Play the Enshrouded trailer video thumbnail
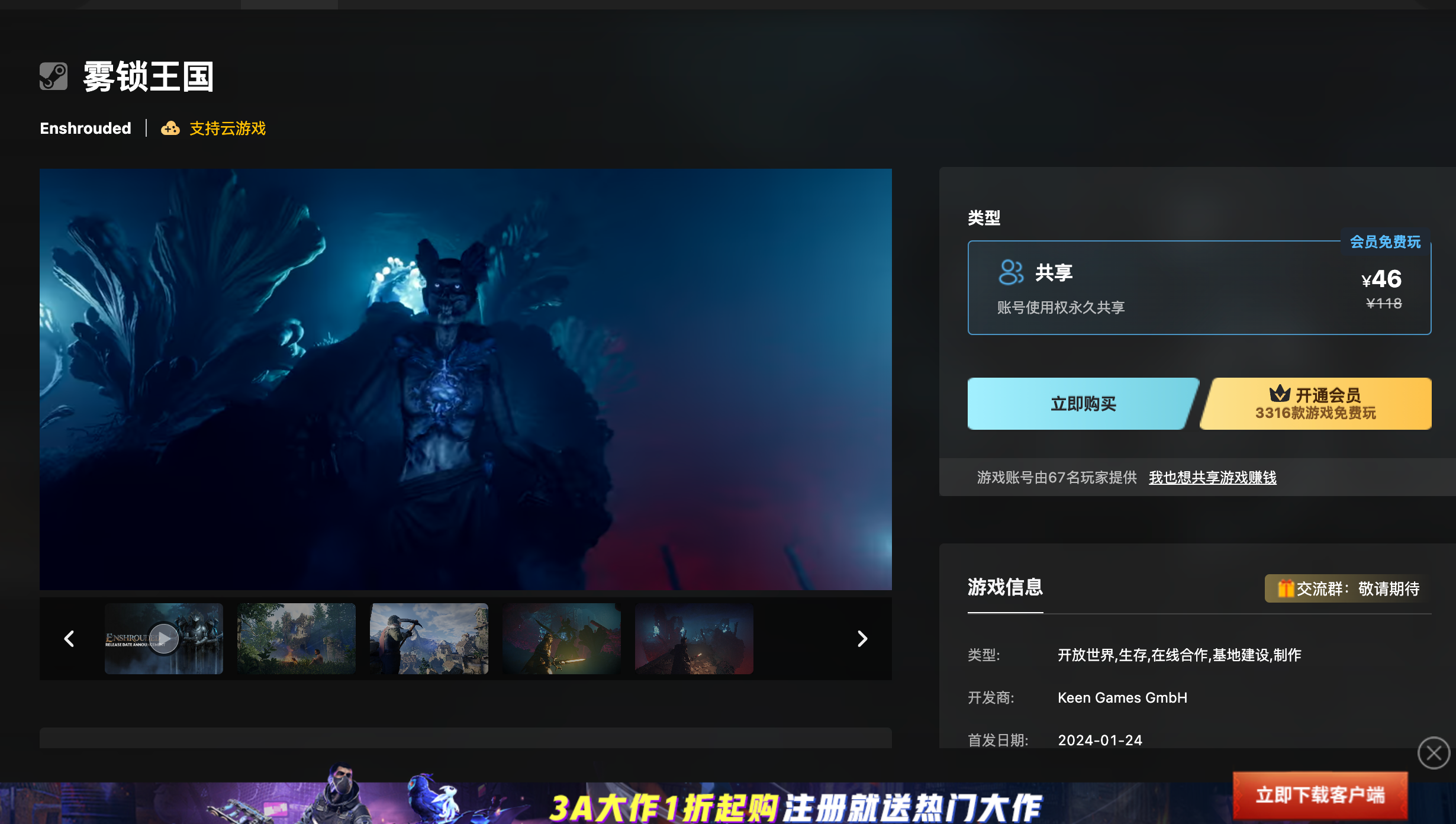1456x824 pixels. [164, 638]
